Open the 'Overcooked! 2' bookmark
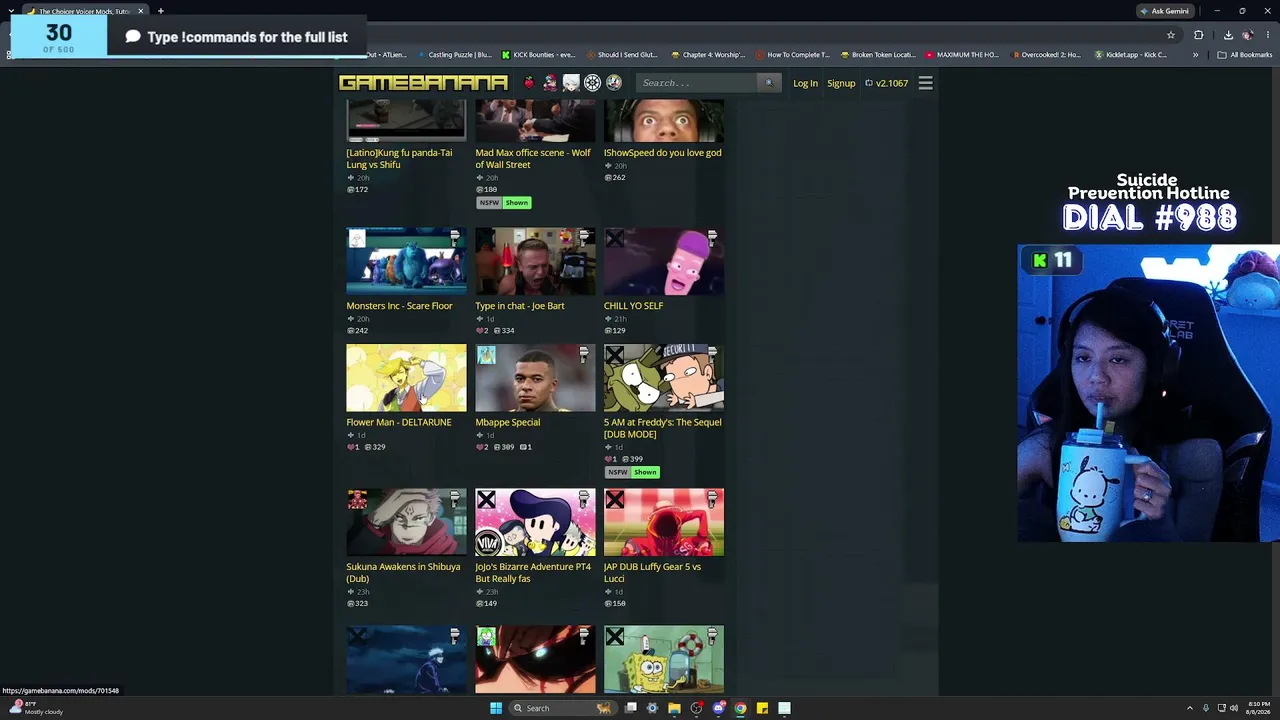The height and width of the screenshot is (720, 1280). click(x=1046, y=55)
